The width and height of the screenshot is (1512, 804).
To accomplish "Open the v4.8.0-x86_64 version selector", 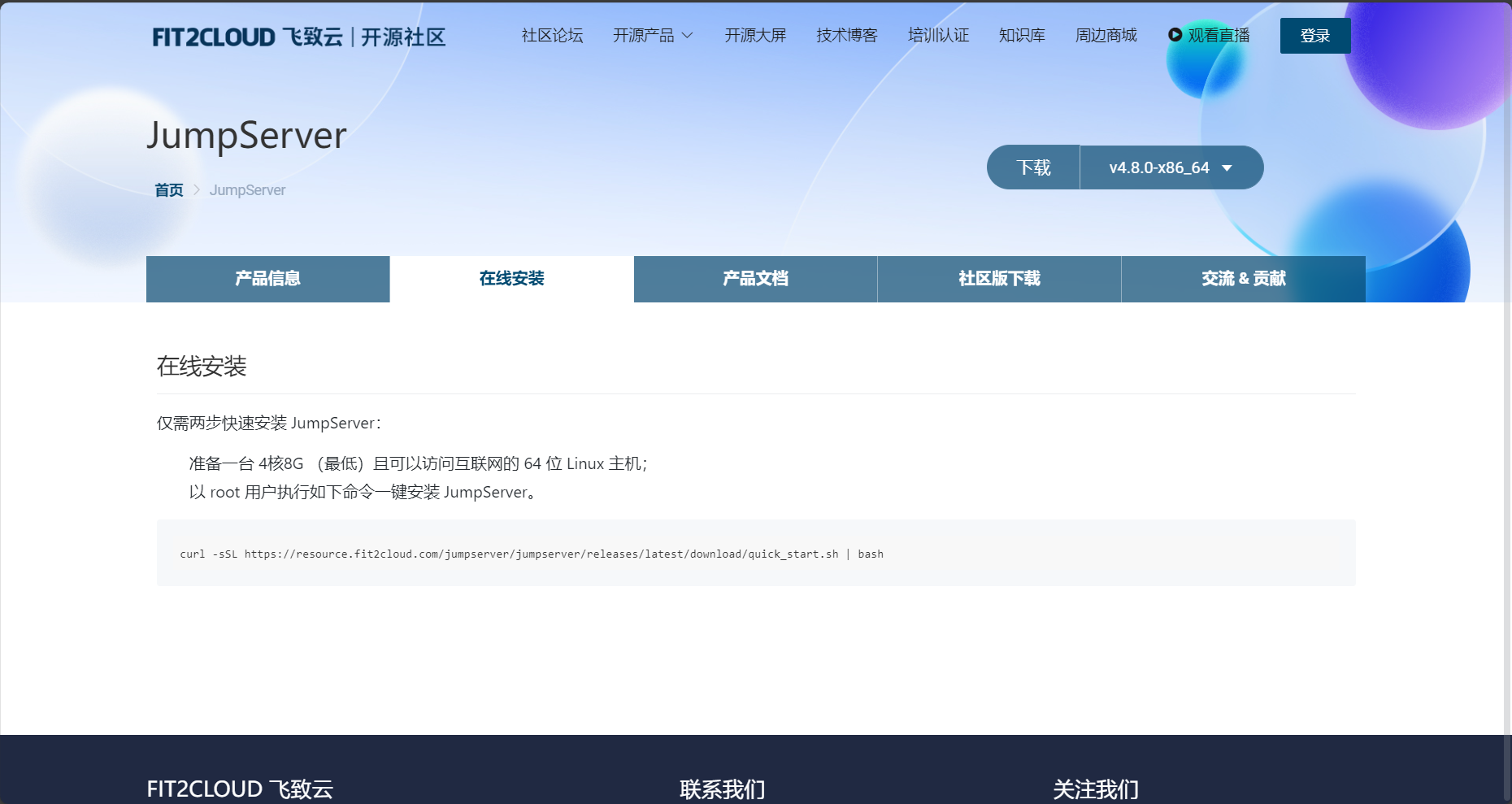I will [x=1171, y=167].
